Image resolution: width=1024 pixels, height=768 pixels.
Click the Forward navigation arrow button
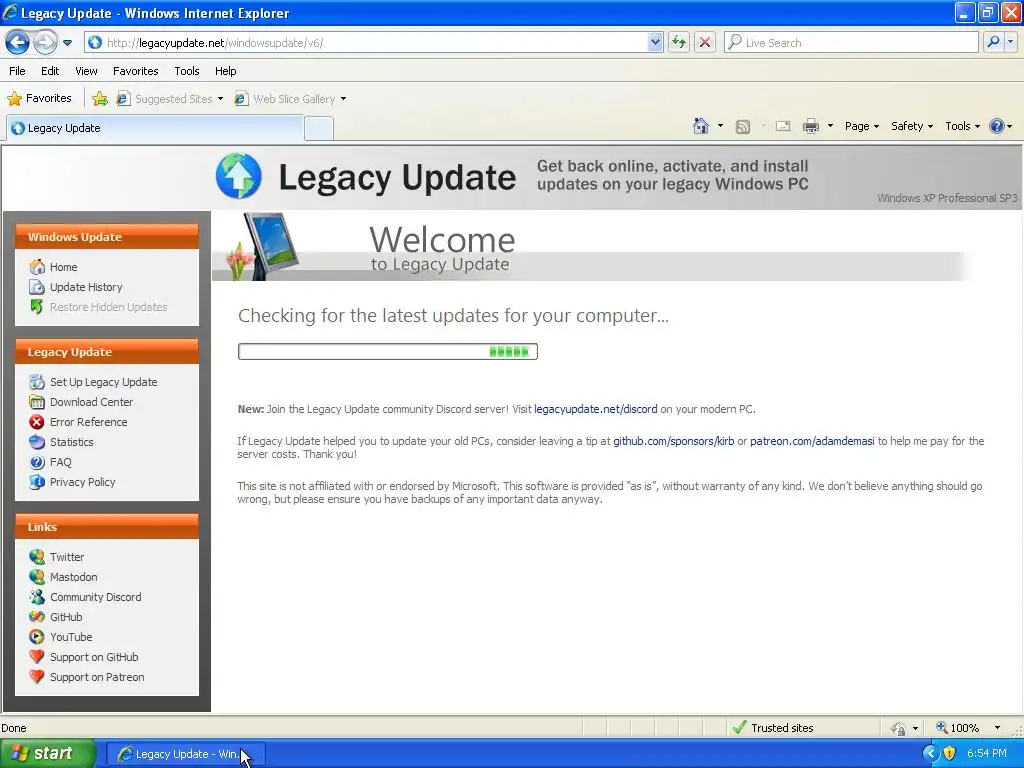click(45, 42)
